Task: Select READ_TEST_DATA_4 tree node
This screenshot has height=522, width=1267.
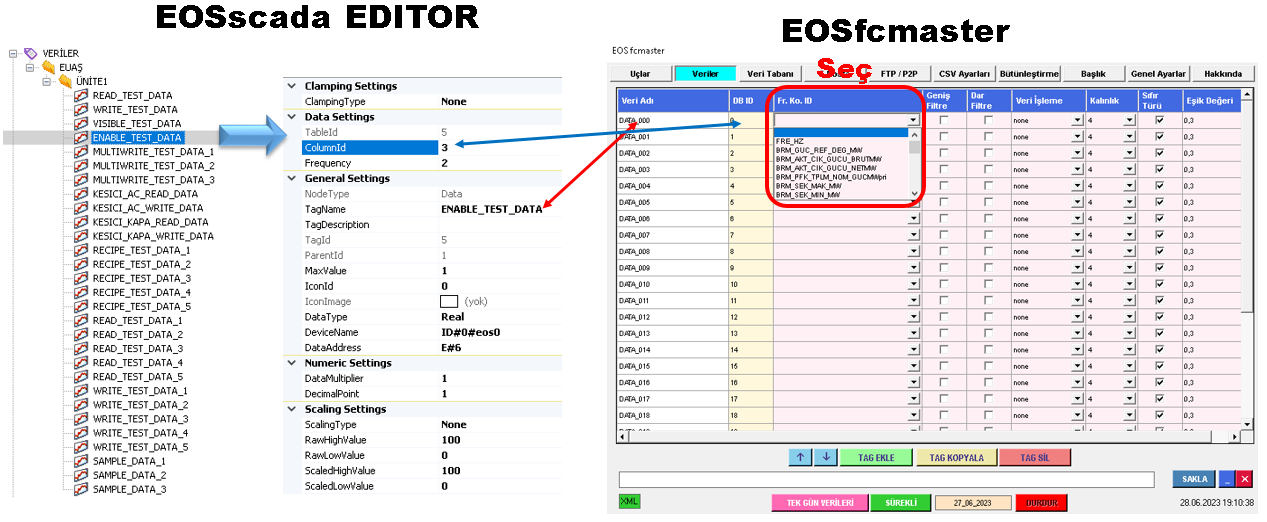Action: point(138,362)
